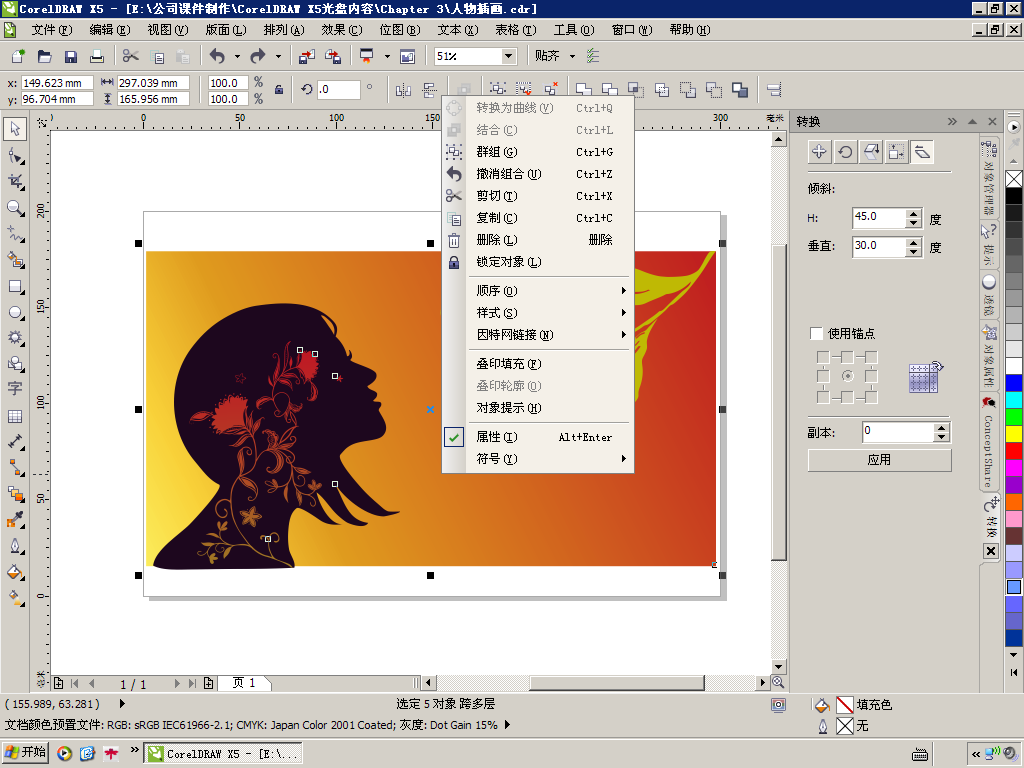Select the bottom-right anchor point box

coord(871,396)
